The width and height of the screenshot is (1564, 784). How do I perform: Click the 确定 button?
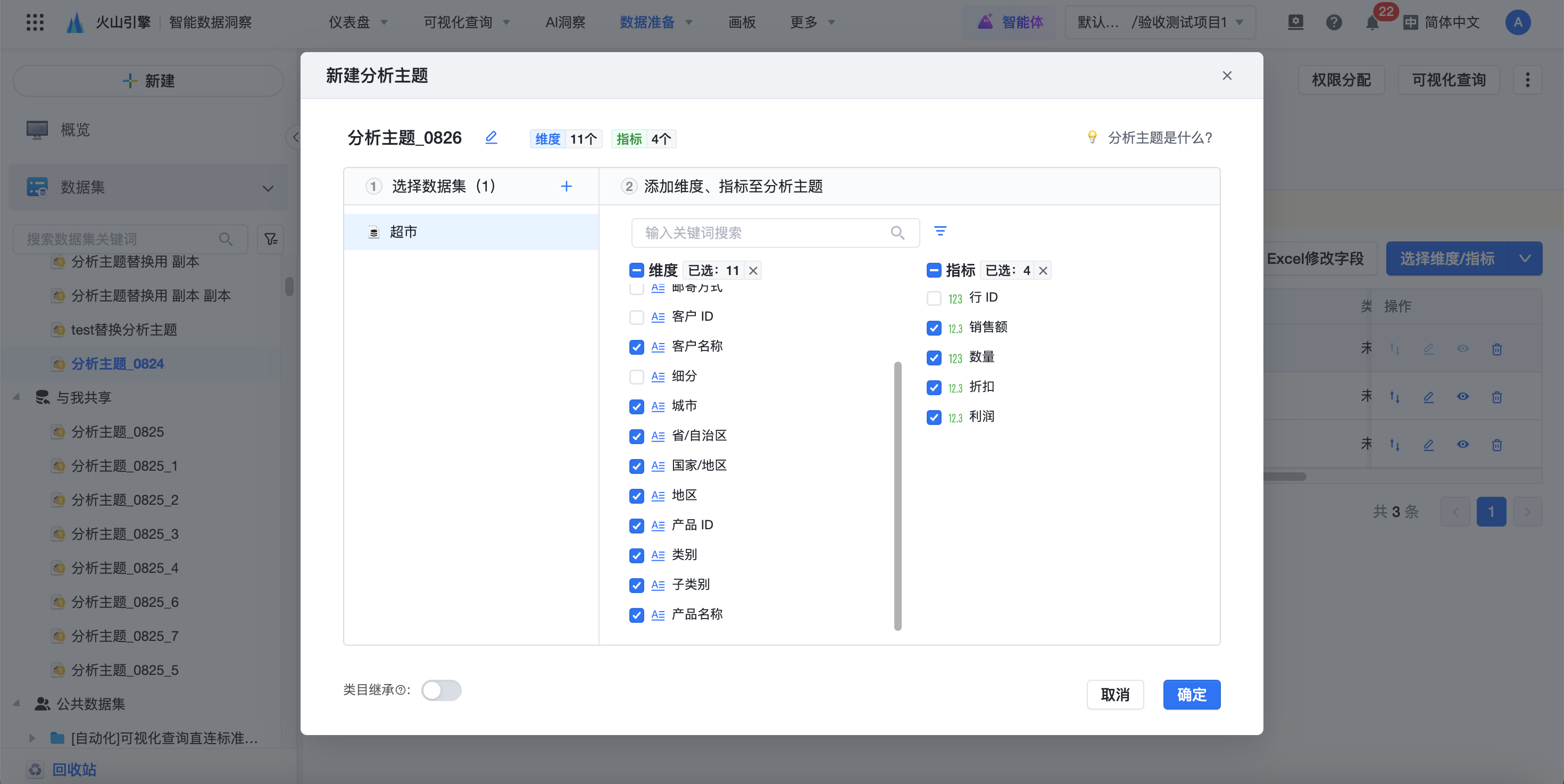1191,694
